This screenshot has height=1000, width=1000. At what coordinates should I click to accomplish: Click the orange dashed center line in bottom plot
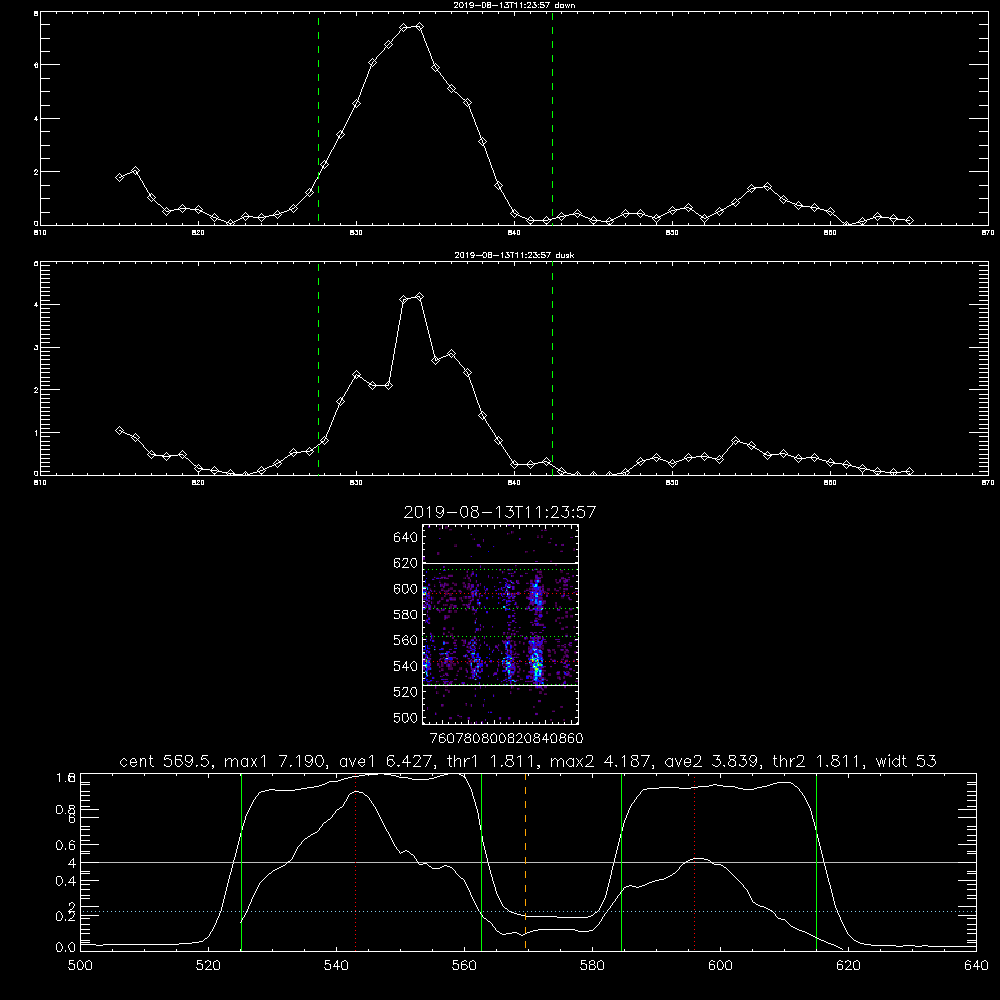526,862
